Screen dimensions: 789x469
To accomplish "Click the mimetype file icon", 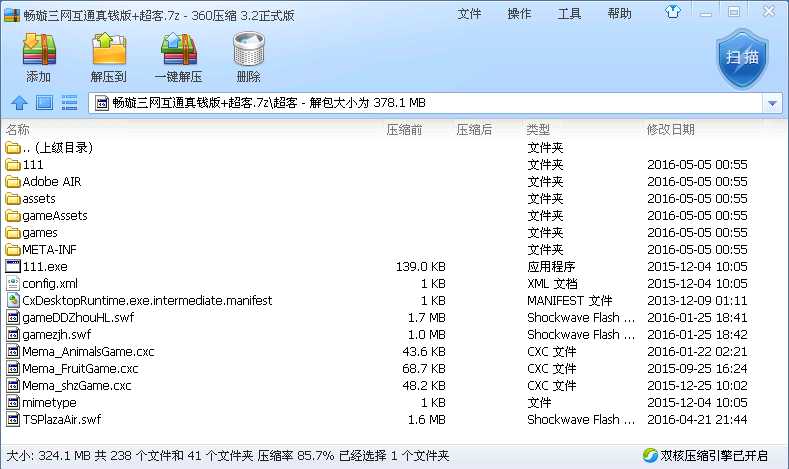I will (13, 403).
